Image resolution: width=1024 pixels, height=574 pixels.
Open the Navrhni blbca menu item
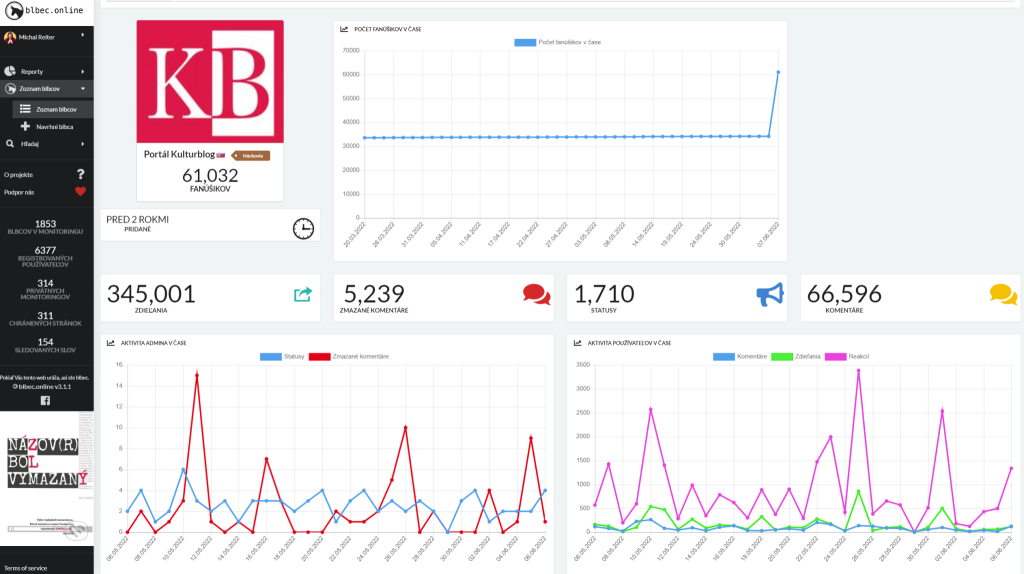click(54, 127)
